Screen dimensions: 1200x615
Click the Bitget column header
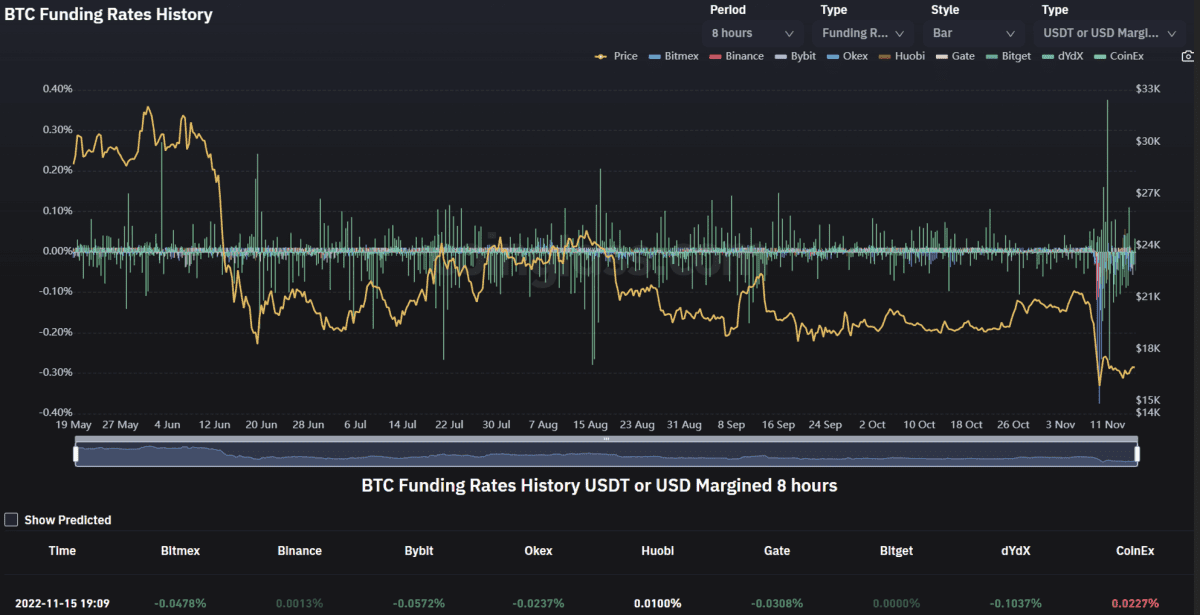(x=896, y=550)
